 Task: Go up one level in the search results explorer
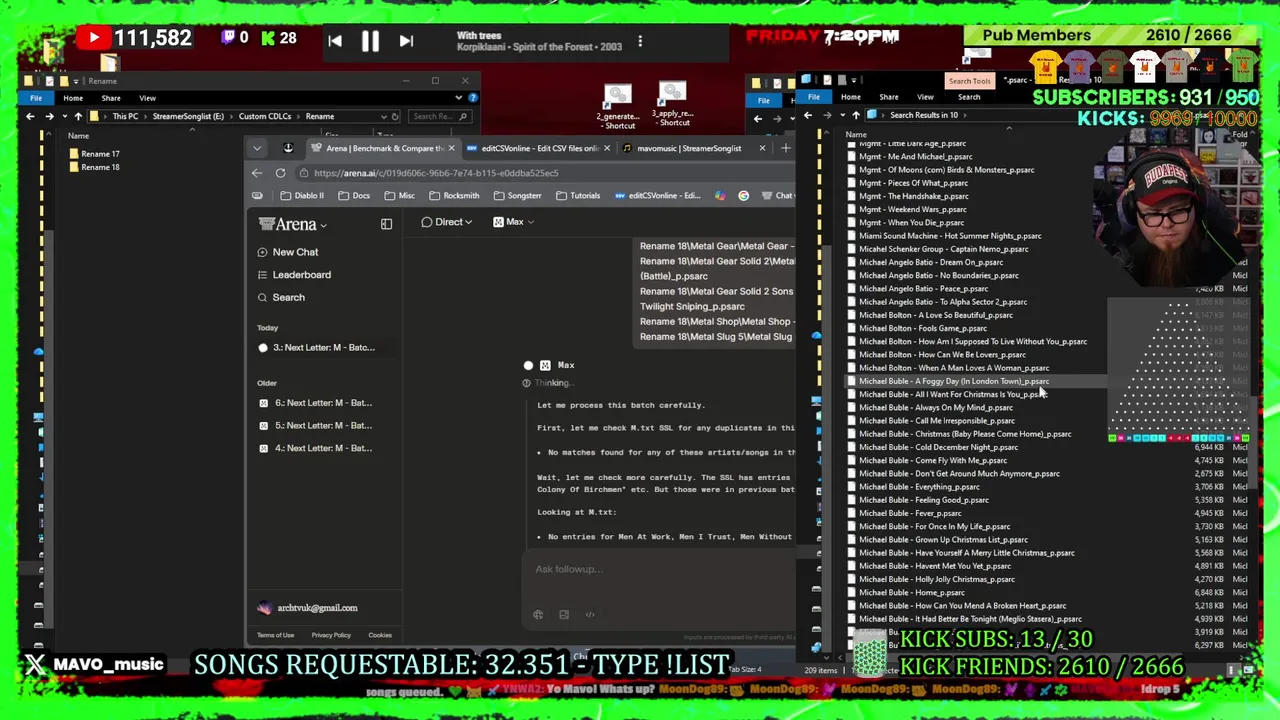[x=856, y=115]
